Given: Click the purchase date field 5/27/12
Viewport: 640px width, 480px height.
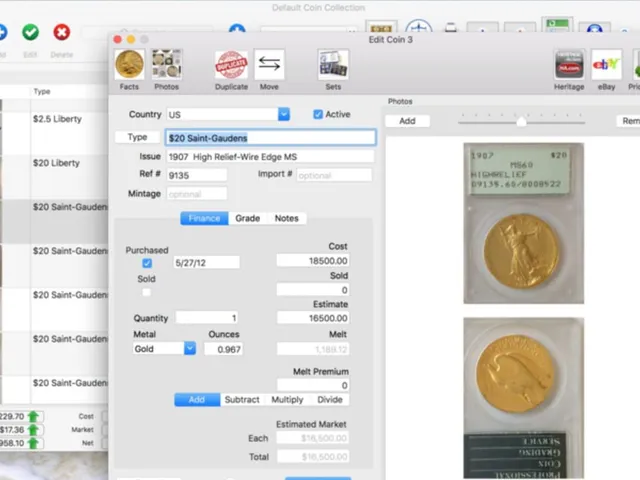Looking at the screenshot, I should [207, 263].
